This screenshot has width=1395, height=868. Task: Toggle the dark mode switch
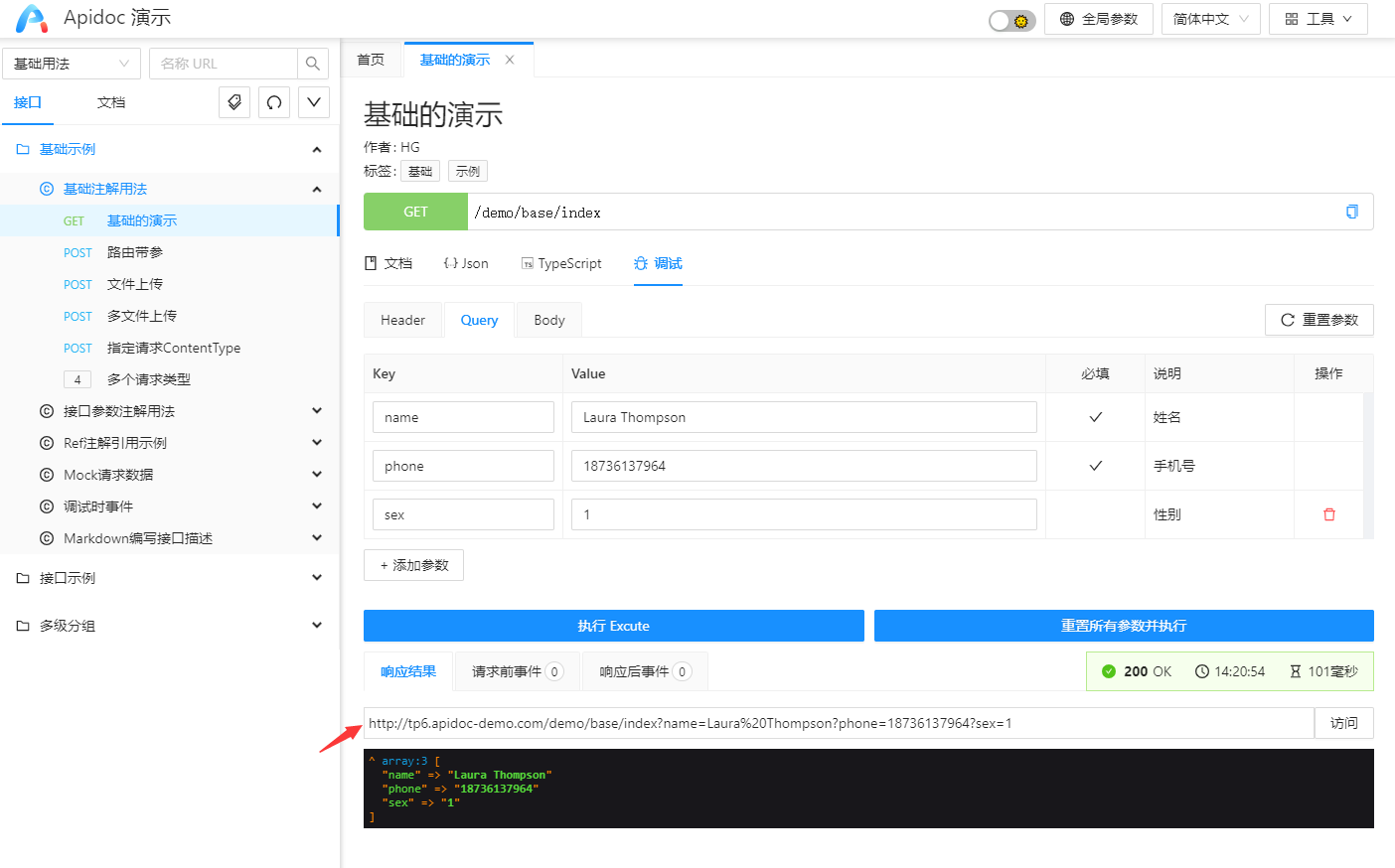[1011, 20]
